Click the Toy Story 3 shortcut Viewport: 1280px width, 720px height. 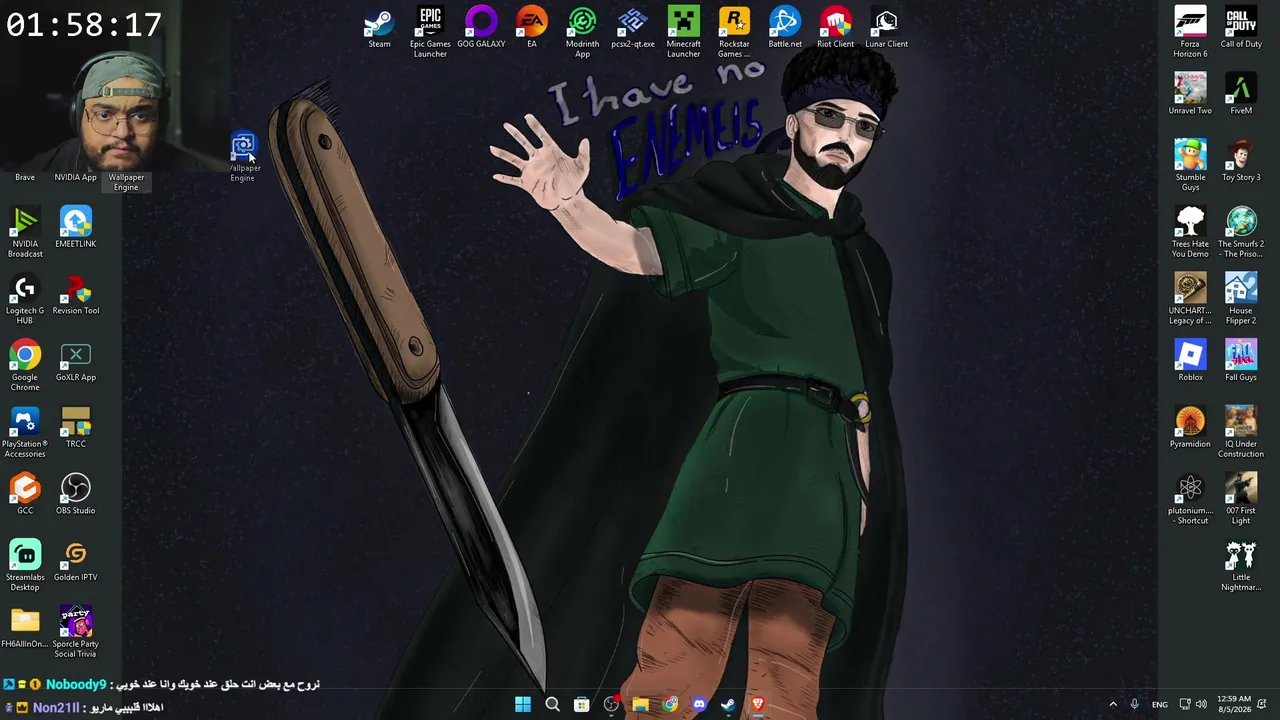tap(1241, 161)
